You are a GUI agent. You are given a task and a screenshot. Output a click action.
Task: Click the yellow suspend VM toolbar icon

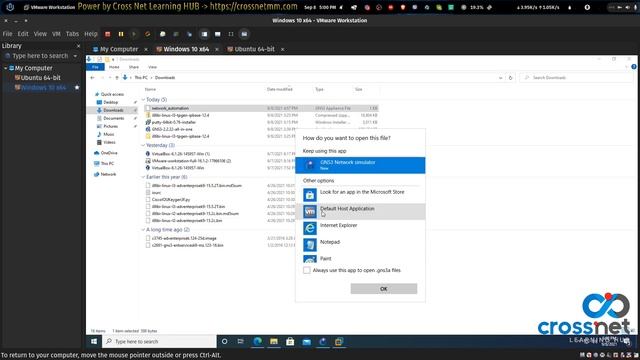coord(121,34)
